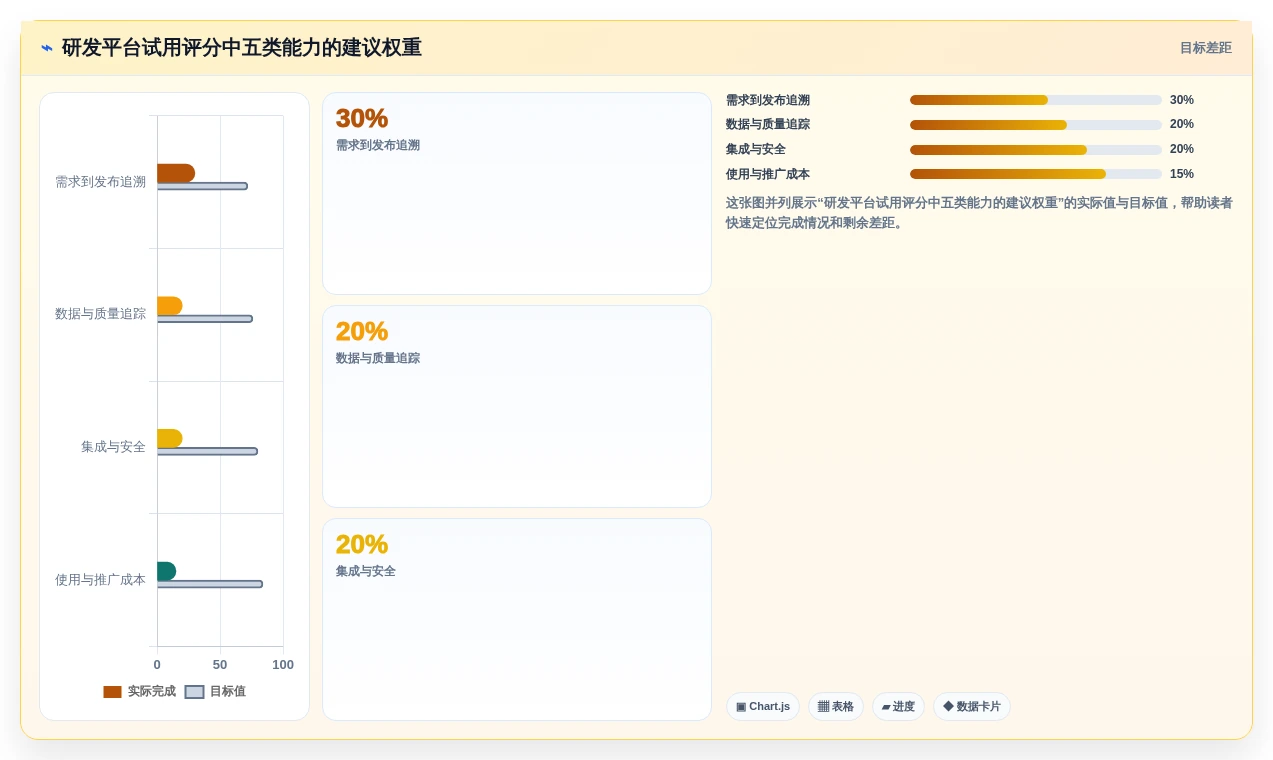Open the 30% 需求到发布追溯 data card

pyautogui.click(x=516, y=194)
